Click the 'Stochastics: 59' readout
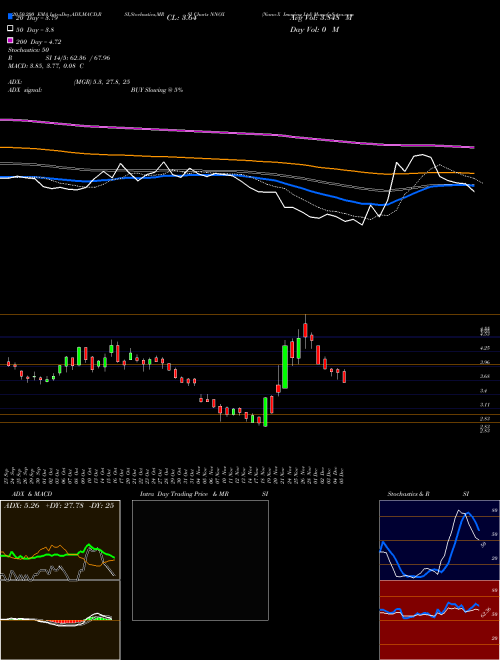This screenshot has width=500, height=660. coord(29,50)
